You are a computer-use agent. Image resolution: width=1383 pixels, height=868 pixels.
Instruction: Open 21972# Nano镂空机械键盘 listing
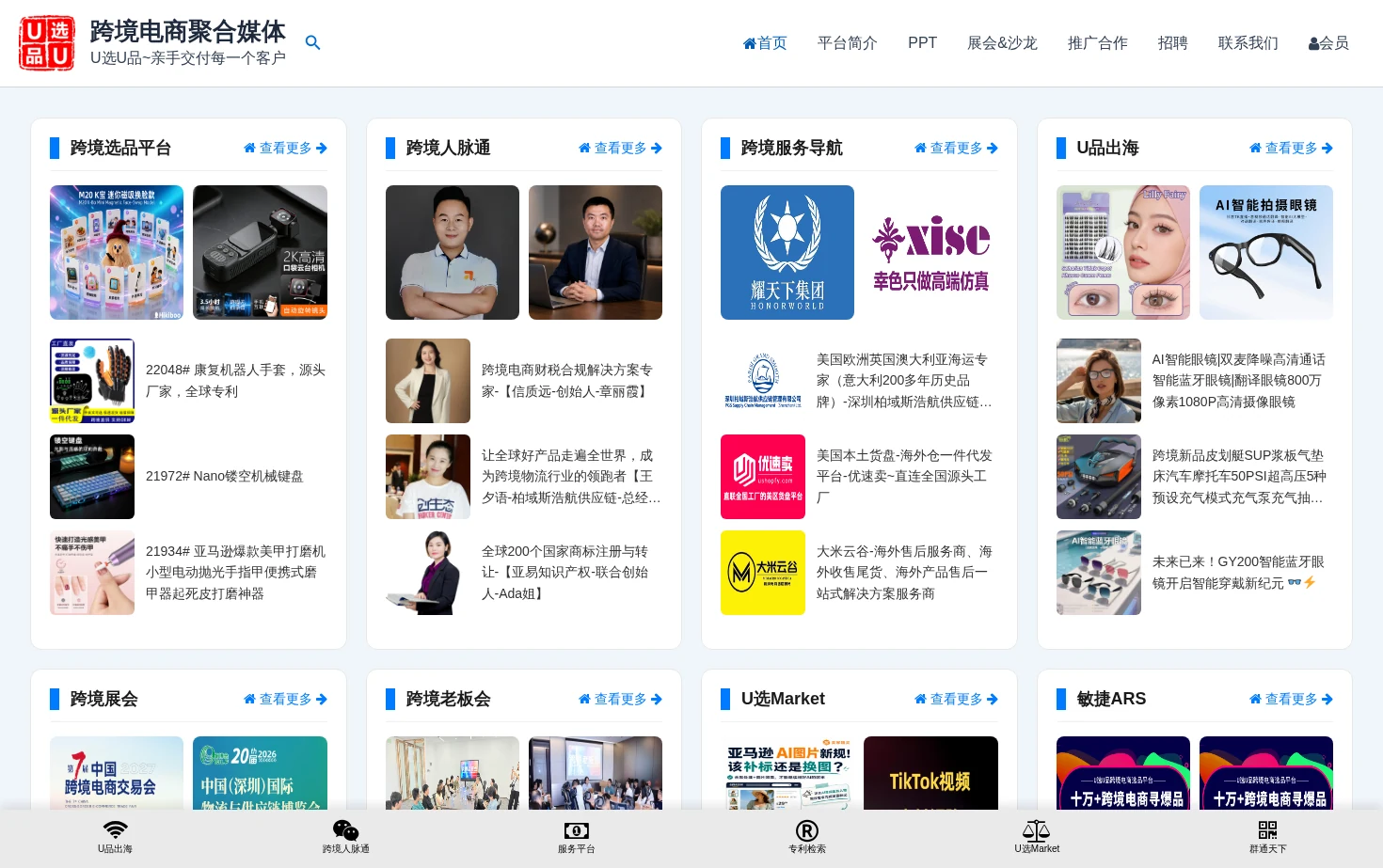(225, 477)
